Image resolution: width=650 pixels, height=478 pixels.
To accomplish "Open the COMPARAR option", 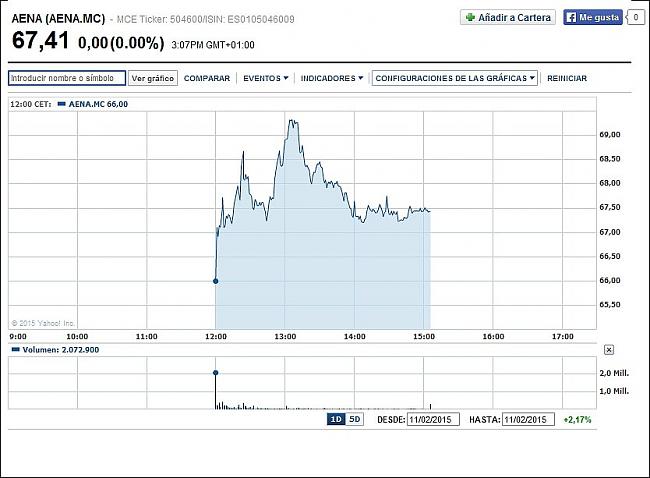I will pyautogui.click(x=206, y=78).
